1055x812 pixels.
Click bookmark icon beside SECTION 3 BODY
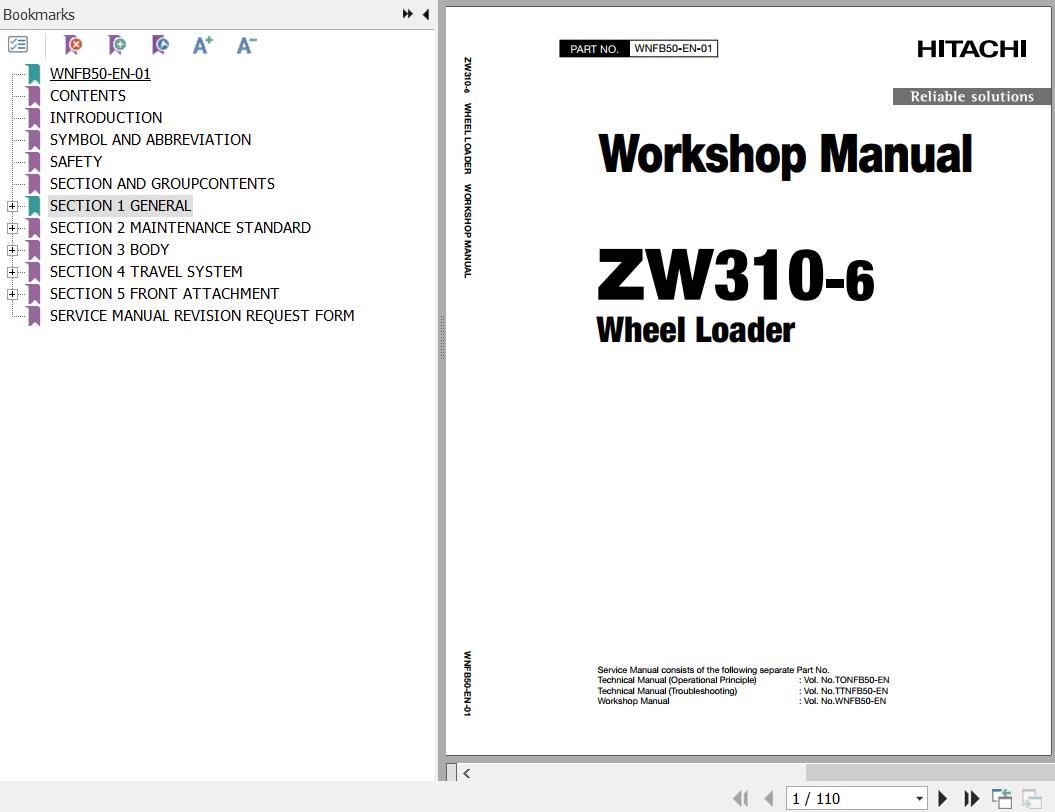[x=34, y=250]
